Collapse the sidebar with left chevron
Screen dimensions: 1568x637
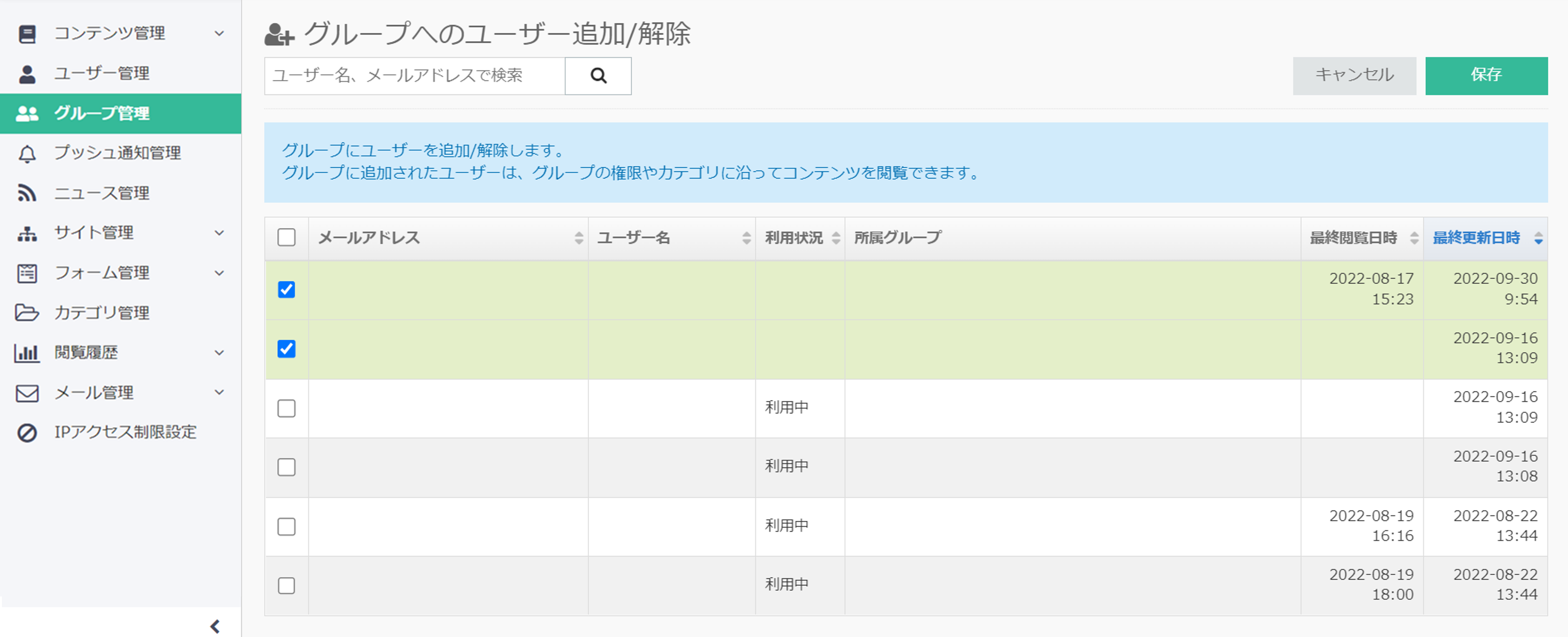click(x=215, y=625)
